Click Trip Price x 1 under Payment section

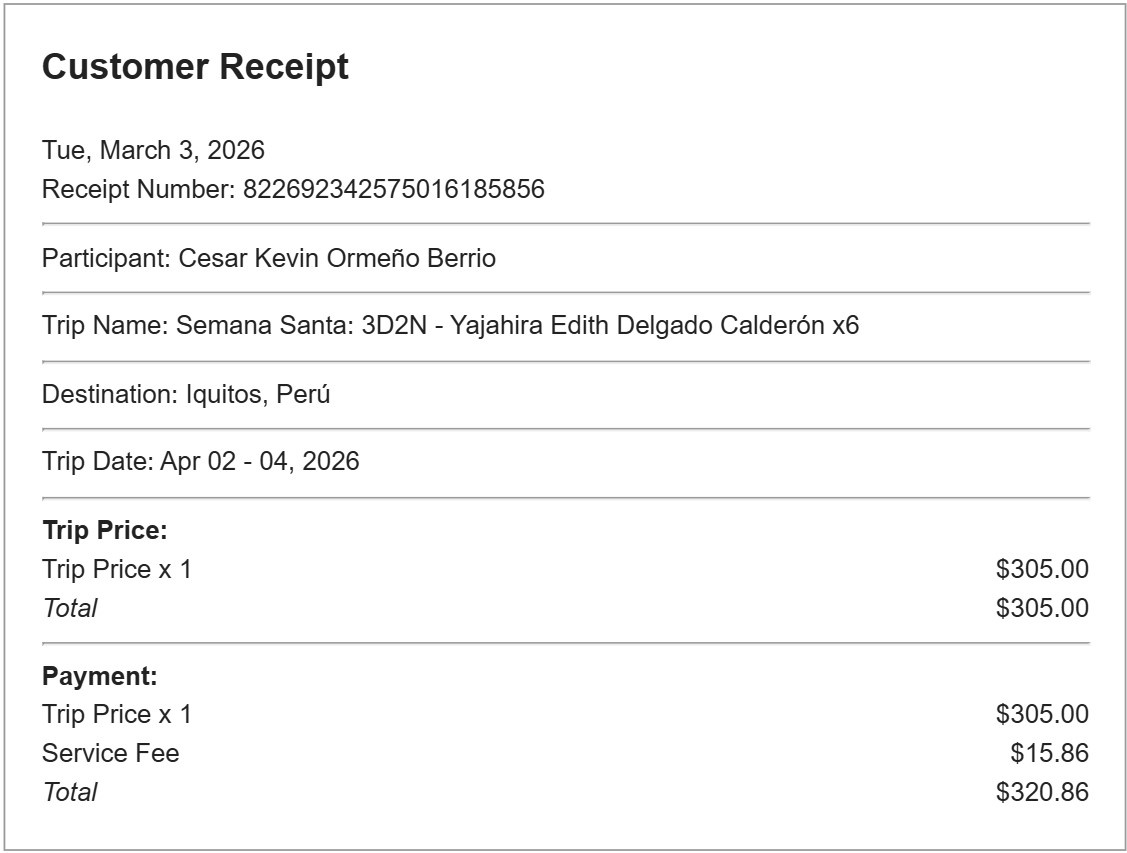116,714
